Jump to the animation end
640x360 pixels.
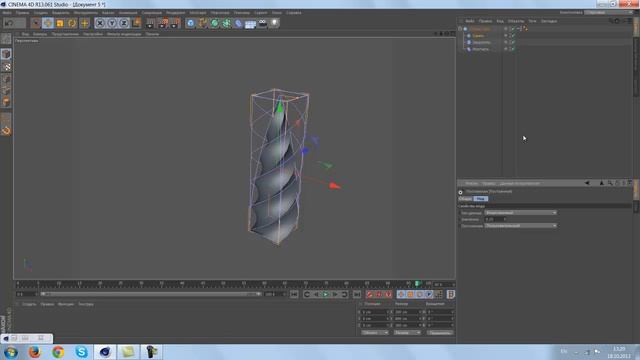tap(357, 294)
